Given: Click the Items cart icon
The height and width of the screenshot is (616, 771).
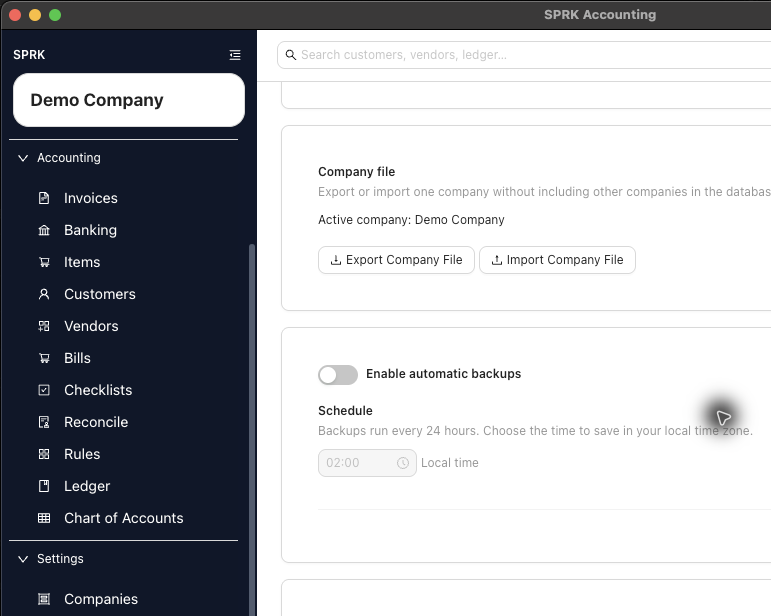Looking at the screenshot, I should pos(44,262).
